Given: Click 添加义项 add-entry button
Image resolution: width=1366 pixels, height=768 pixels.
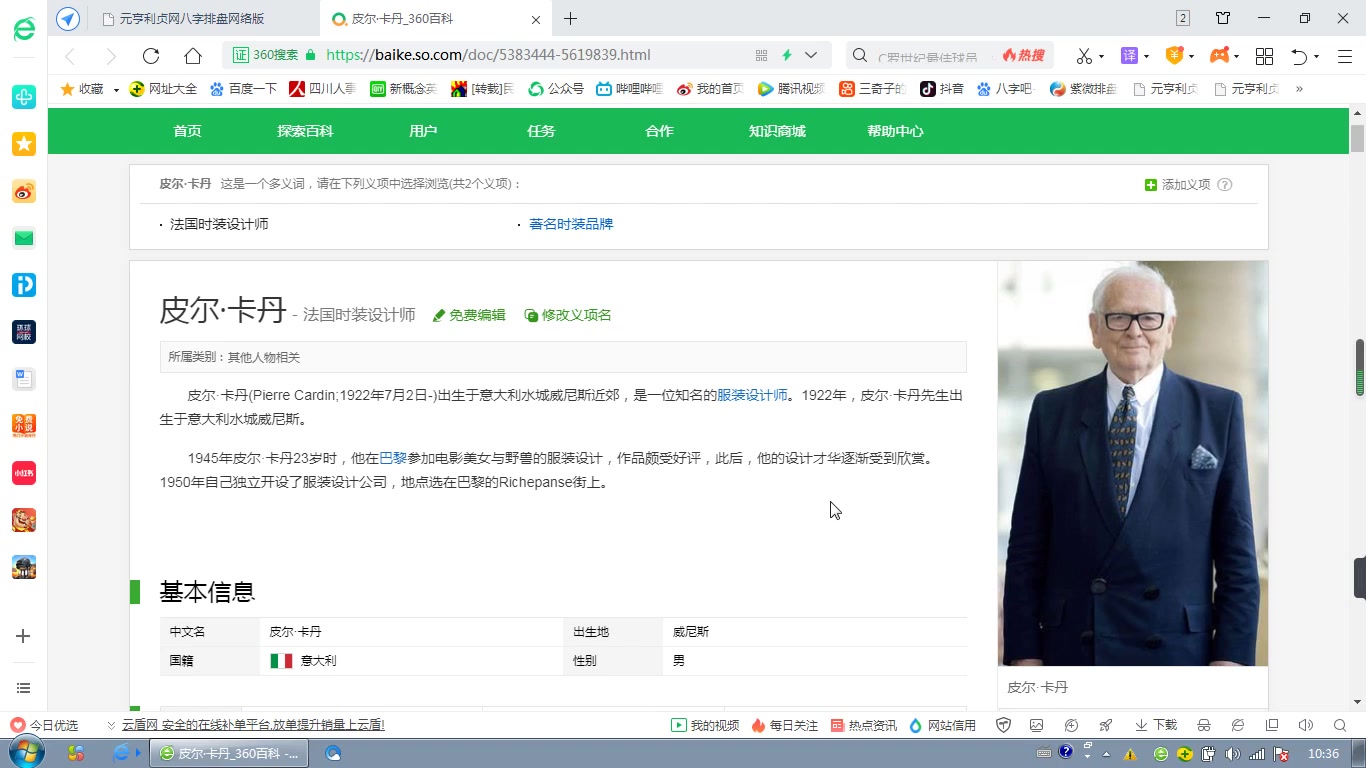Looking at the screenshot, I should pos(1178,185).
